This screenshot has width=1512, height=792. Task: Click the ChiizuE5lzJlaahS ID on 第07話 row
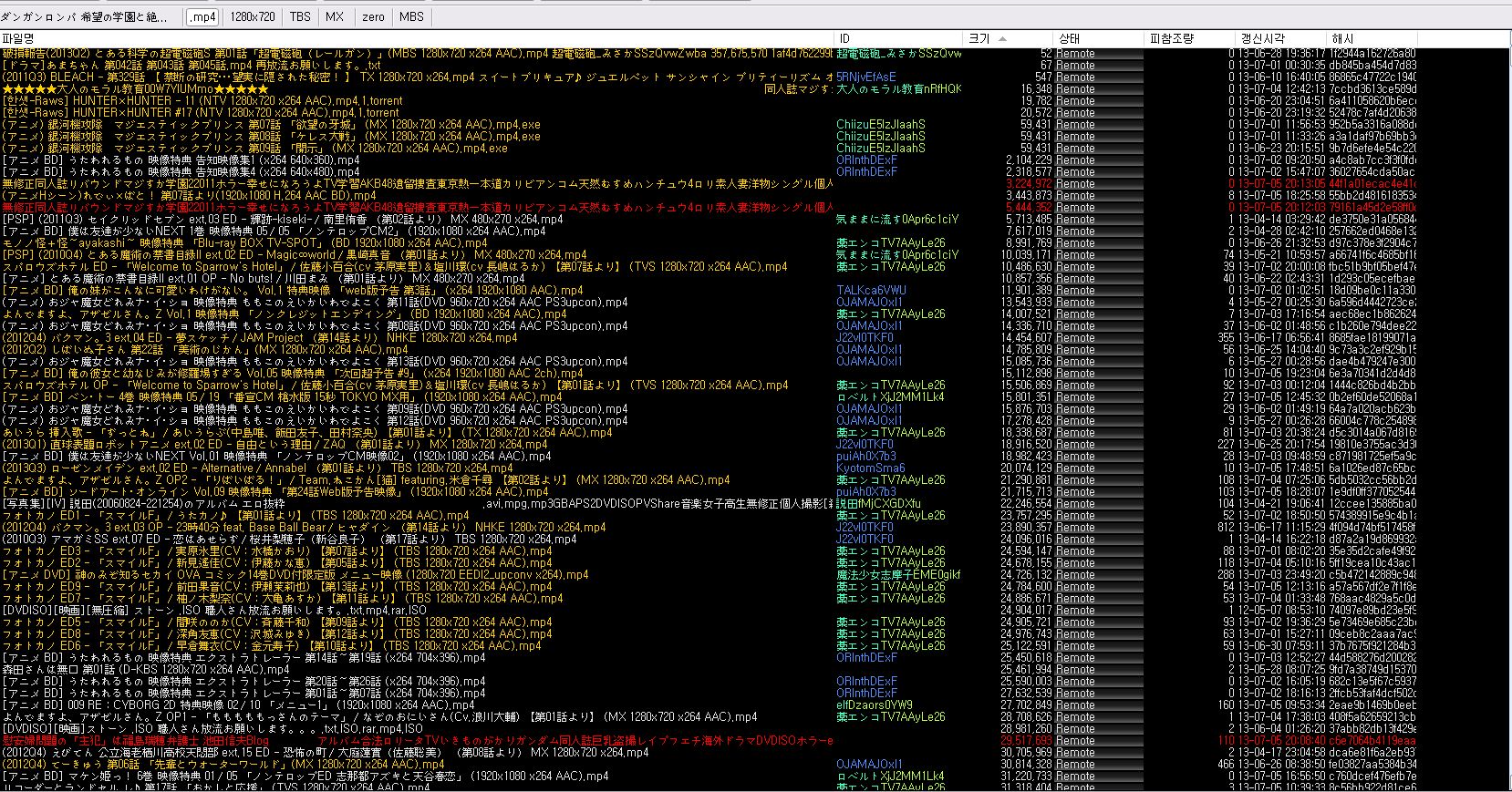[880, 125]
